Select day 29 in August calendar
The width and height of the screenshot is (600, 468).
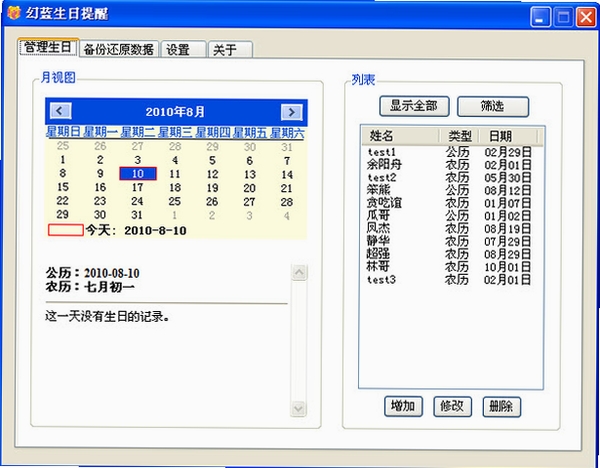pyautogui.click(x=63, y=214)
